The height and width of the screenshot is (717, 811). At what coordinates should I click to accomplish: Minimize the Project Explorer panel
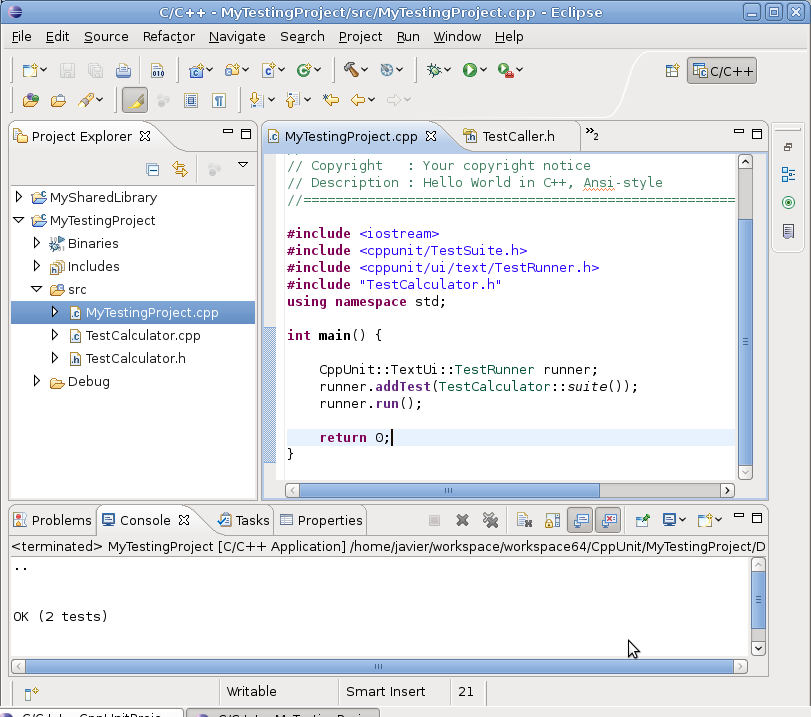[228, 132]
